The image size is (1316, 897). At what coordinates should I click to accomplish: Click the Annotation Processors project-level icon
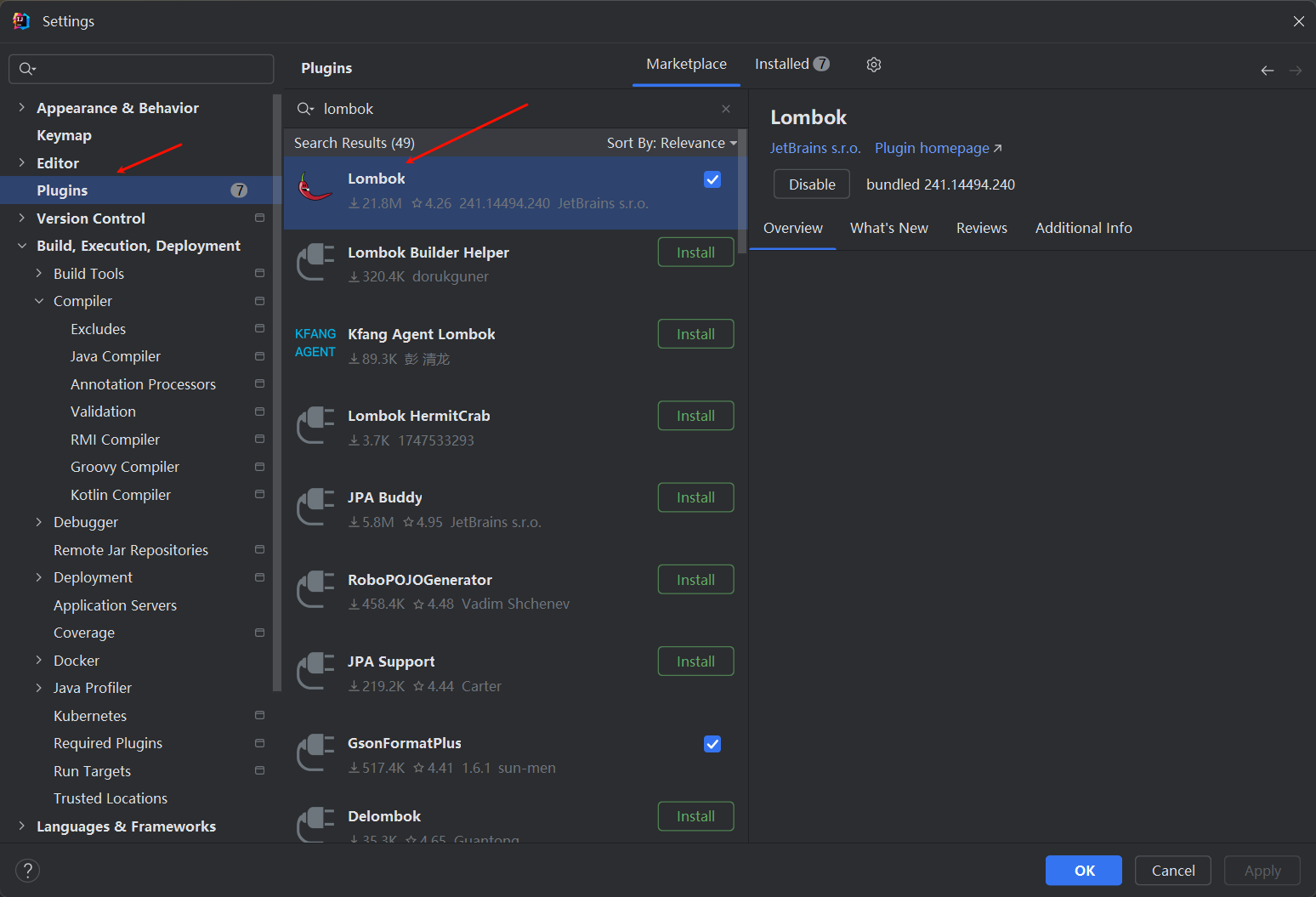pos(259,383)
